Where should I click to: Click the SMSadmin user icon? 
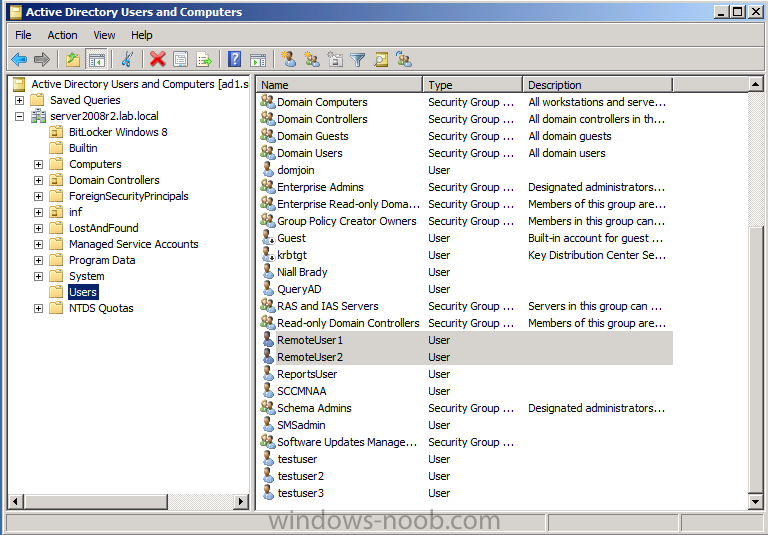click(x=267, y=425)
